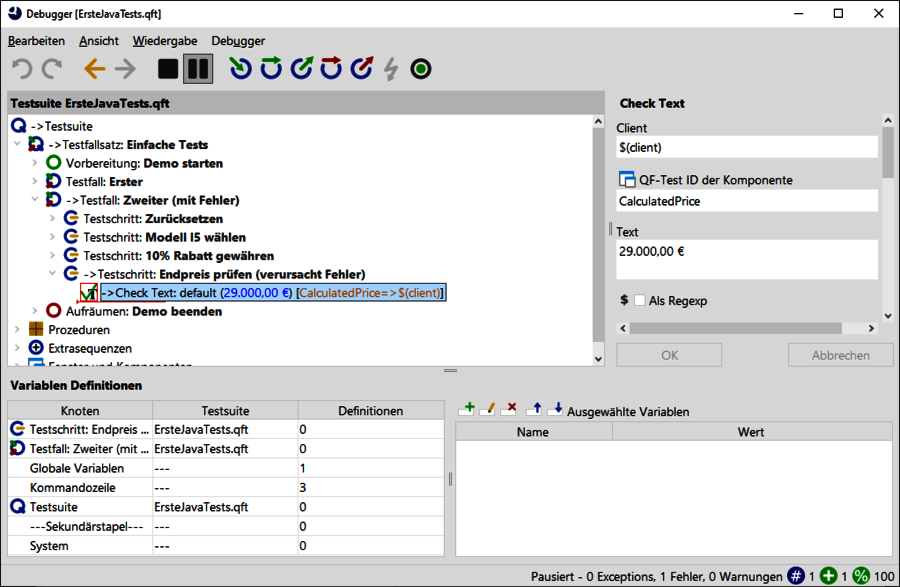
Task: Click the Text field containing 29.000,00 €
Action: 747,259
